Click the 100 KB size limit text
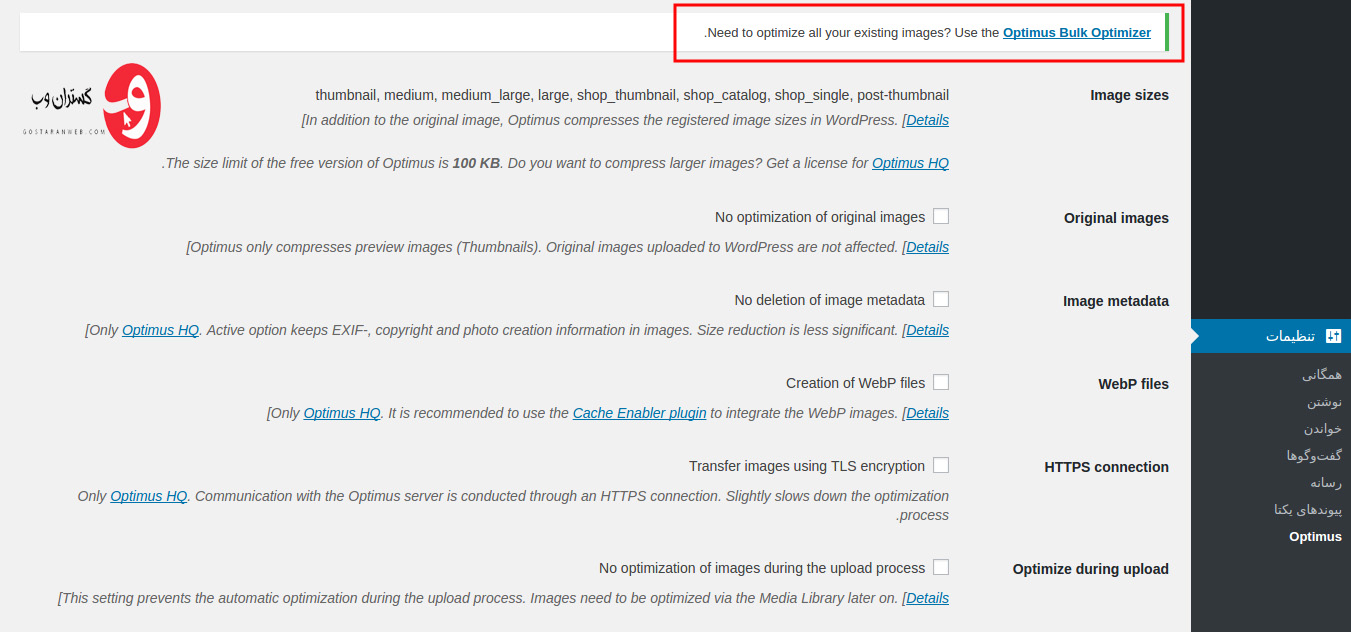This screenshot has width=1351, height=632. (476, 163)
